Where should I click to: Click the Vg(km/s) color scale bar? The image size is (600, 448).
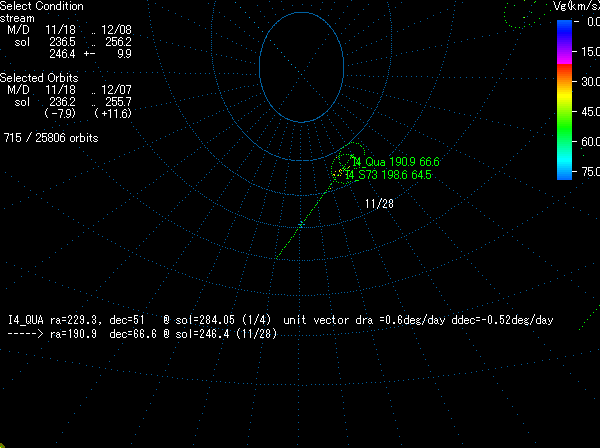[x=564, y=100]
